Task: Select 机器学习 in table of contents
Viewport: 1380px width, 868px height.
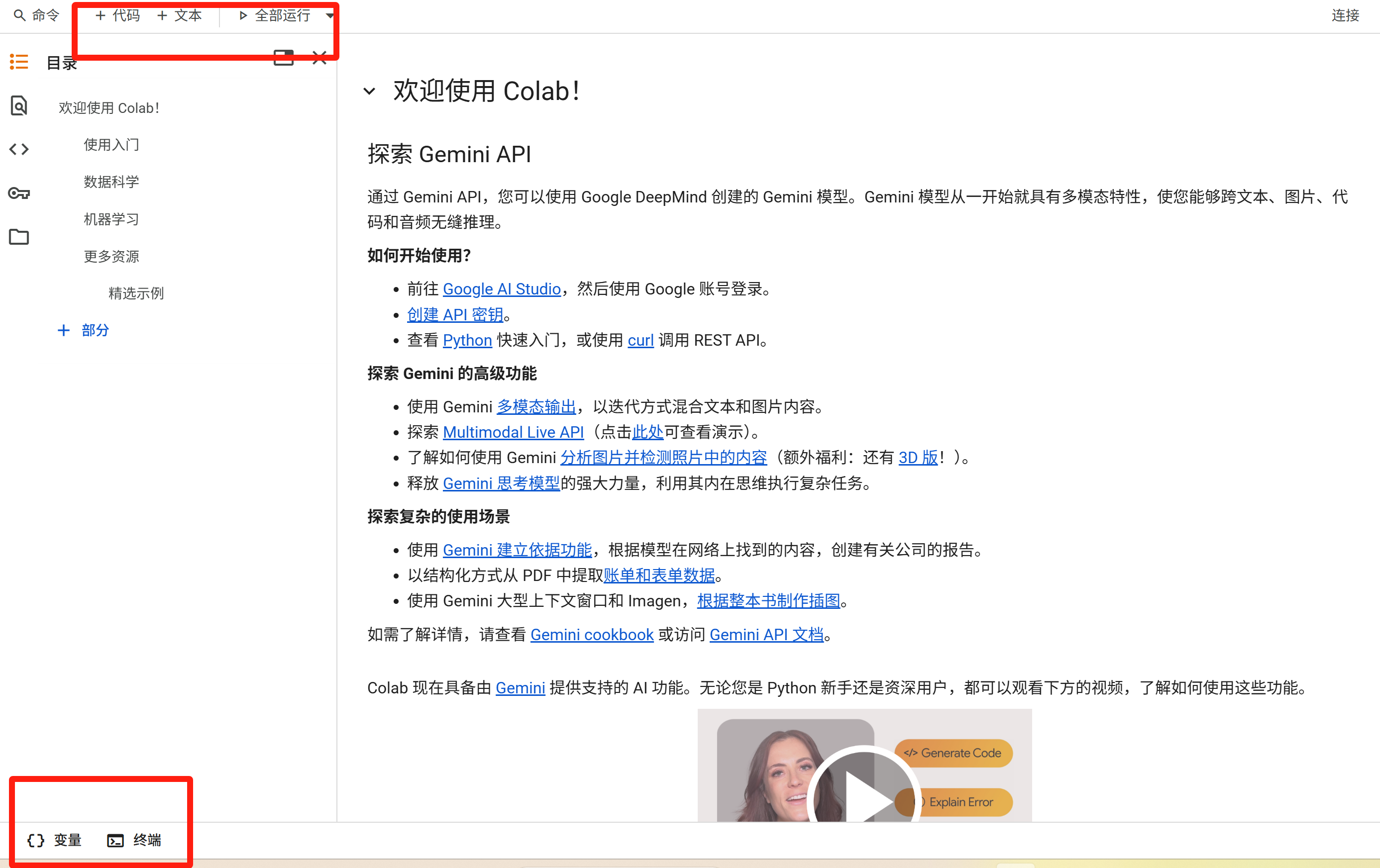Action: (111, 219)
